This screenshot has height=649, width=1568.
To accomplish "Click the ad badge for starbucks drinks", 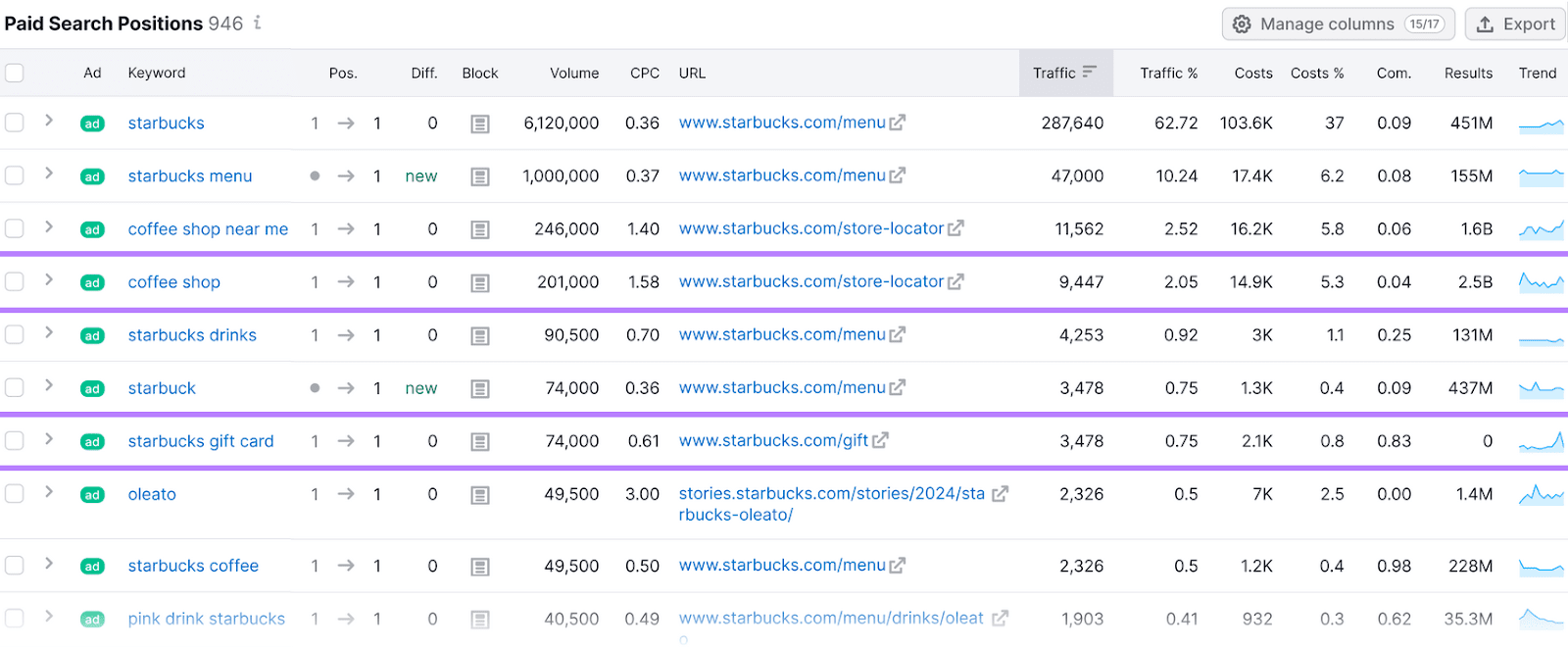I will (92, 336).
